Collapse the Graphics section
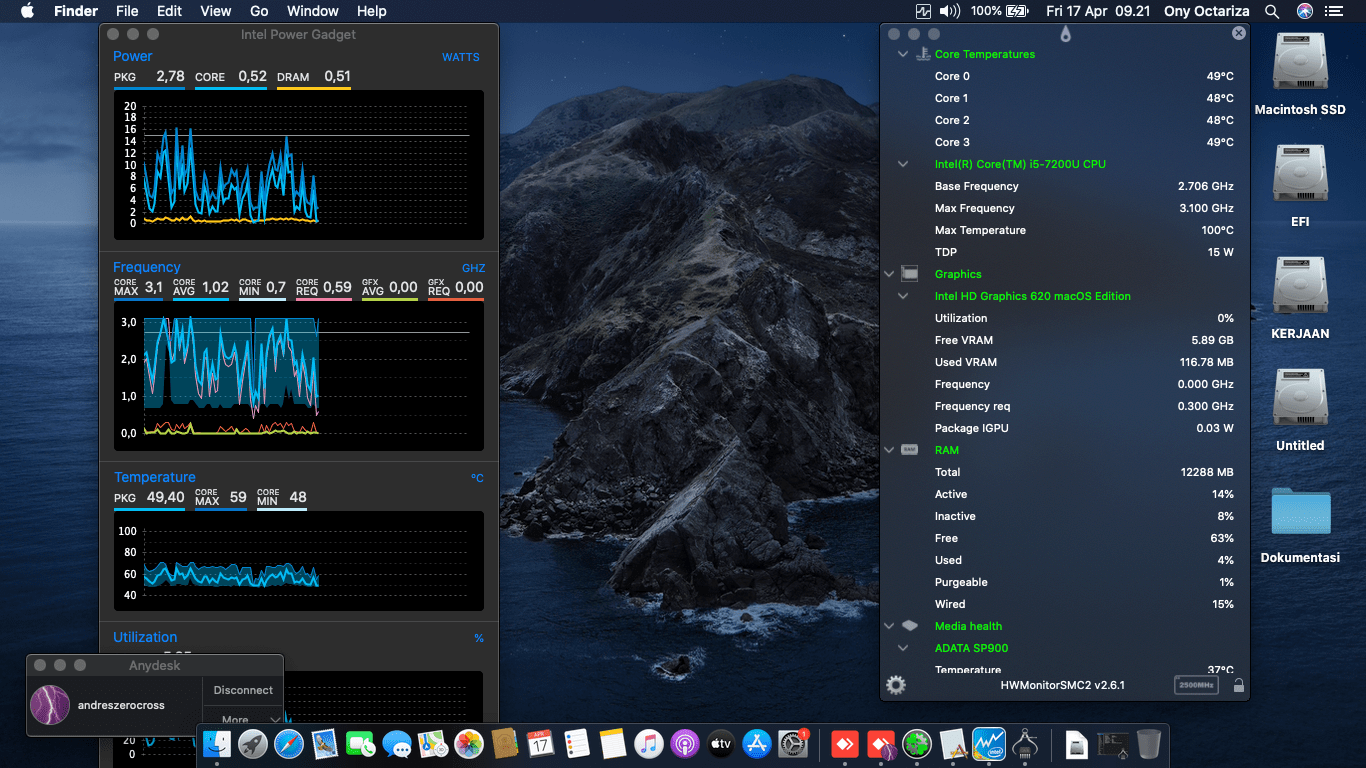 [x=888, y=274]
